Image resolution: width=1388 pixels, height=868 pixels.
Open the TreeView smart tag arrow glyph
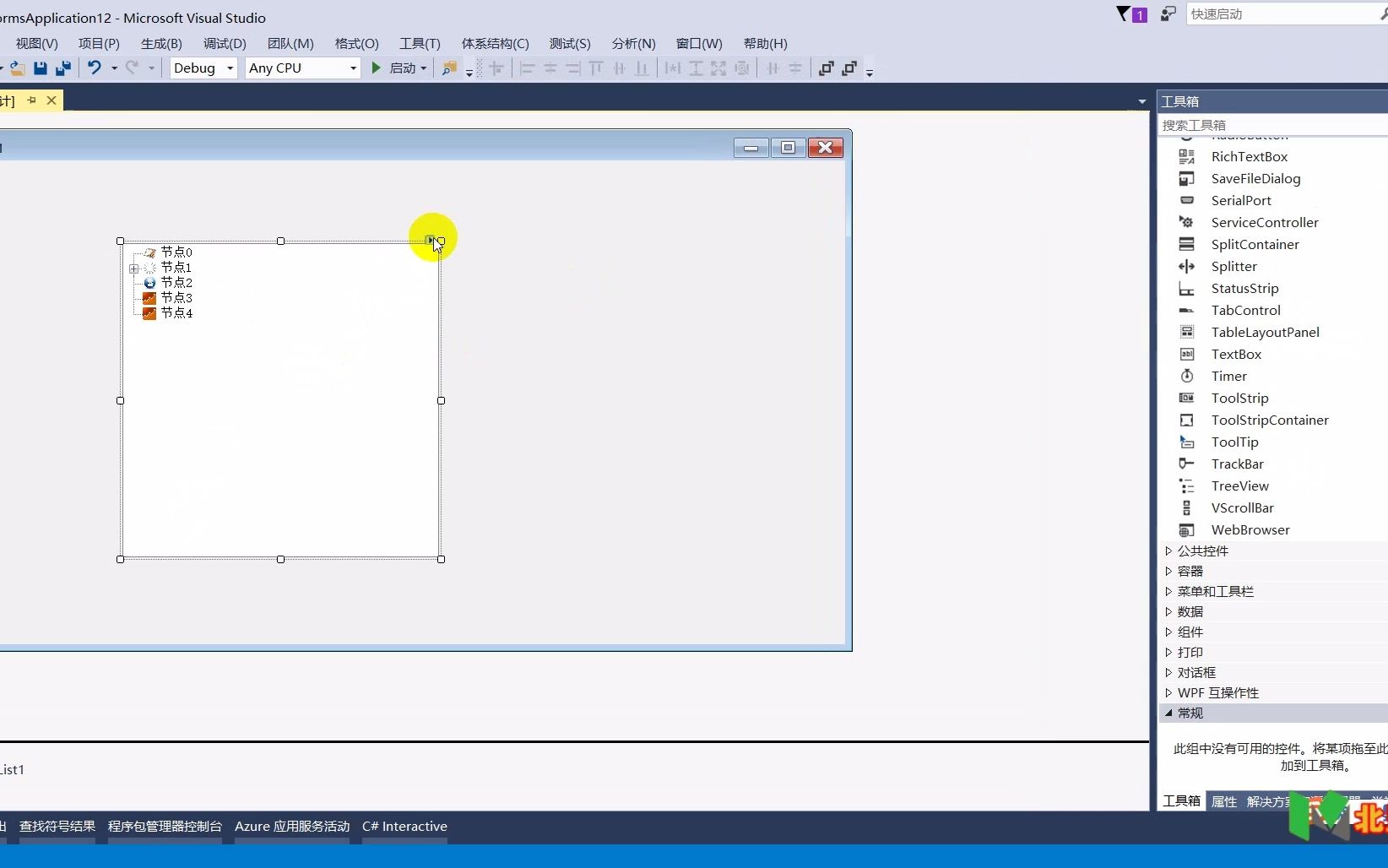[x=430, y=240]
